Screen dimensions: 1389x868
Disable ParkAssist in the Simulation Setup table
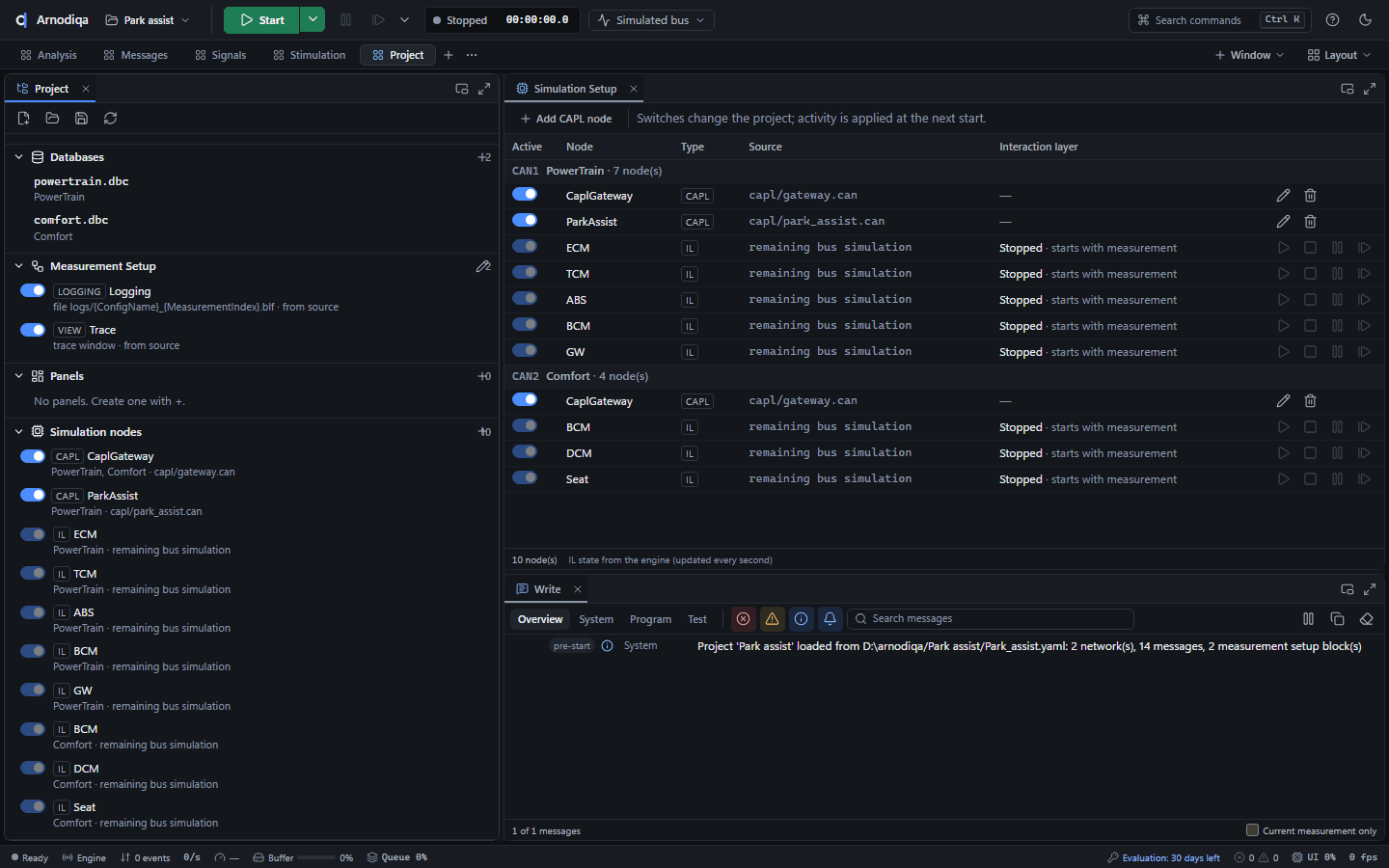tap(525, 221)
